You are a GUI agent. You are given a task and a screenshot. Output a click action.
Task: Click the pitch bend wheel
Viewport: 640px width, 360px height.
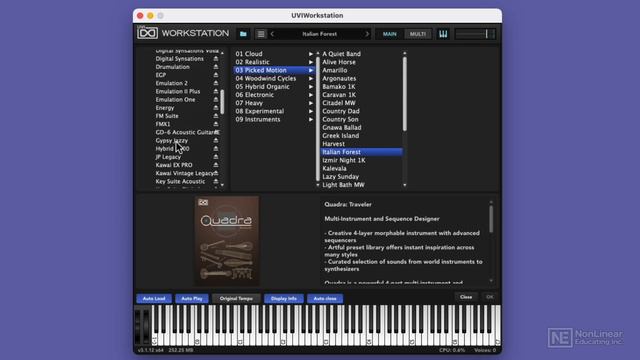(x=138, y=327)
